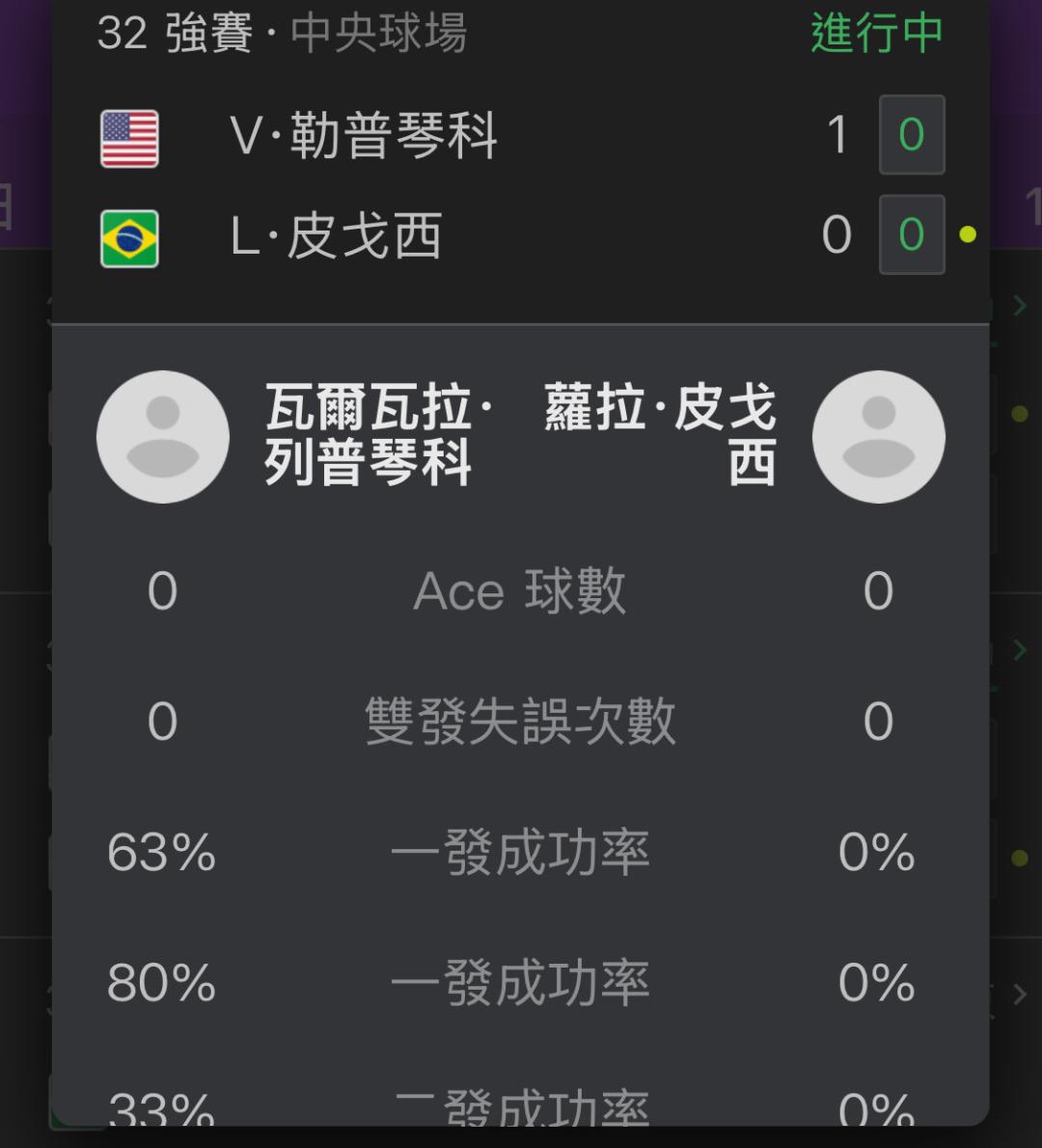
Task: Select player V·勒普琴科 in the scoreboard
Action: coord(364,135)
